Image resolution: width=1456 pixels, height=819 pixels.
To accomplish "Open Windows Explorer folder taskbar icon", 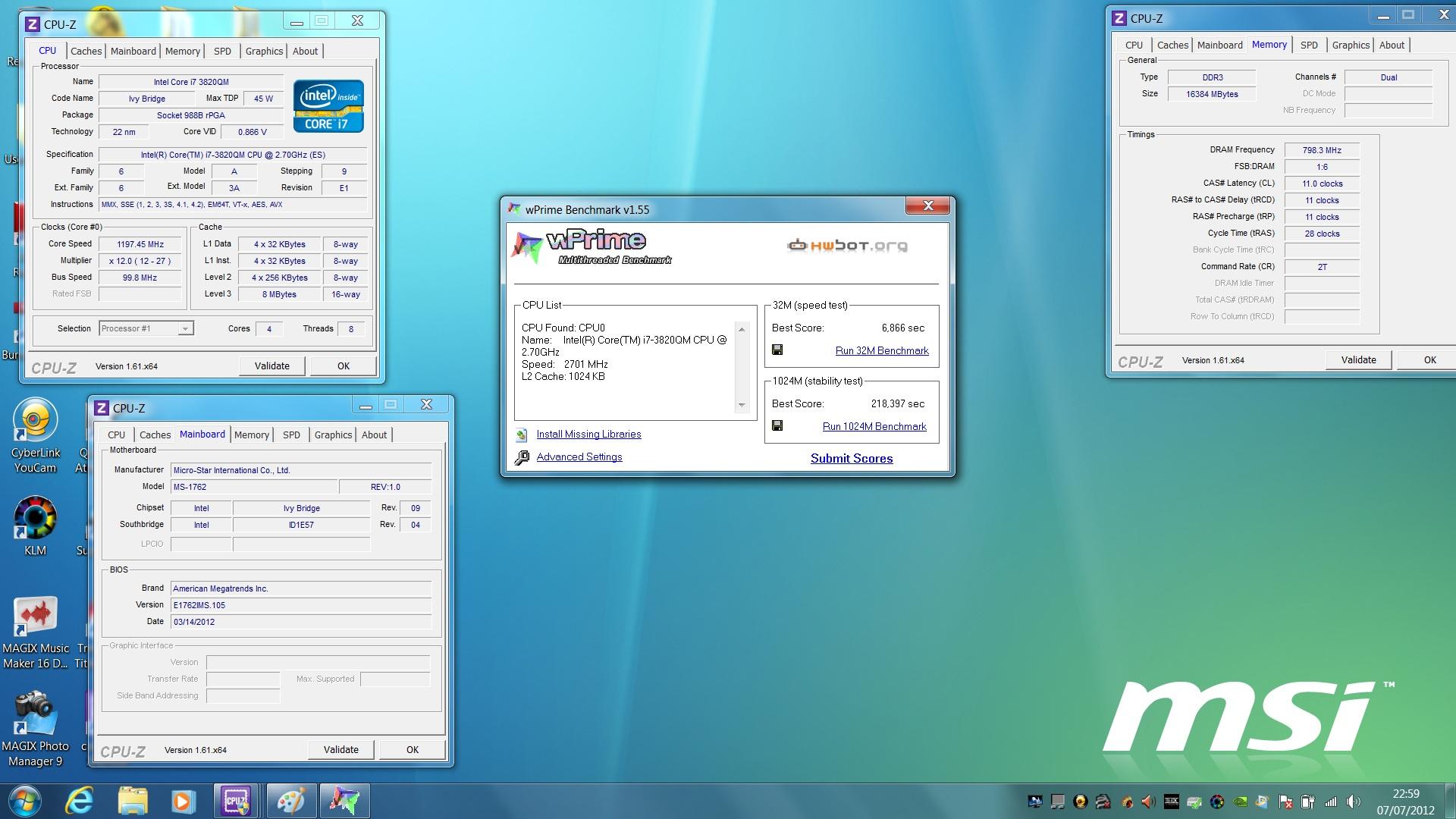I will pos(133,801).
